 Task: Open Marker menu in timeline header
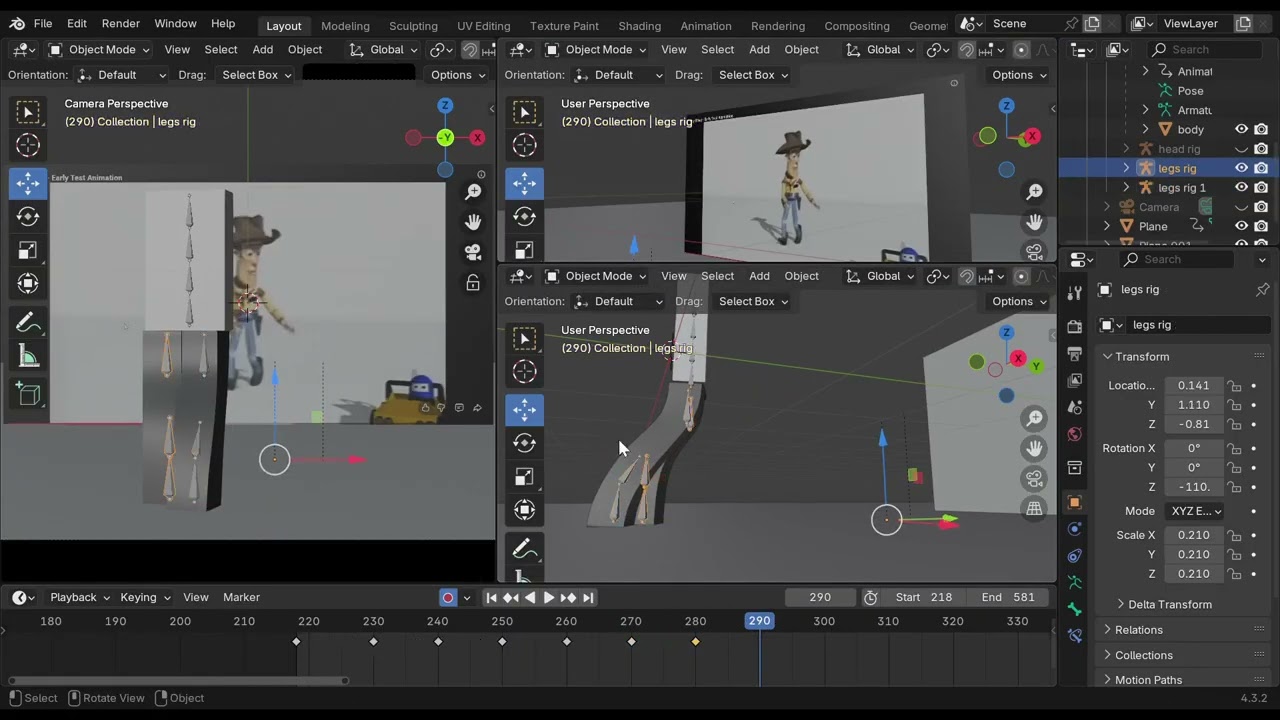tap(241, 598)
